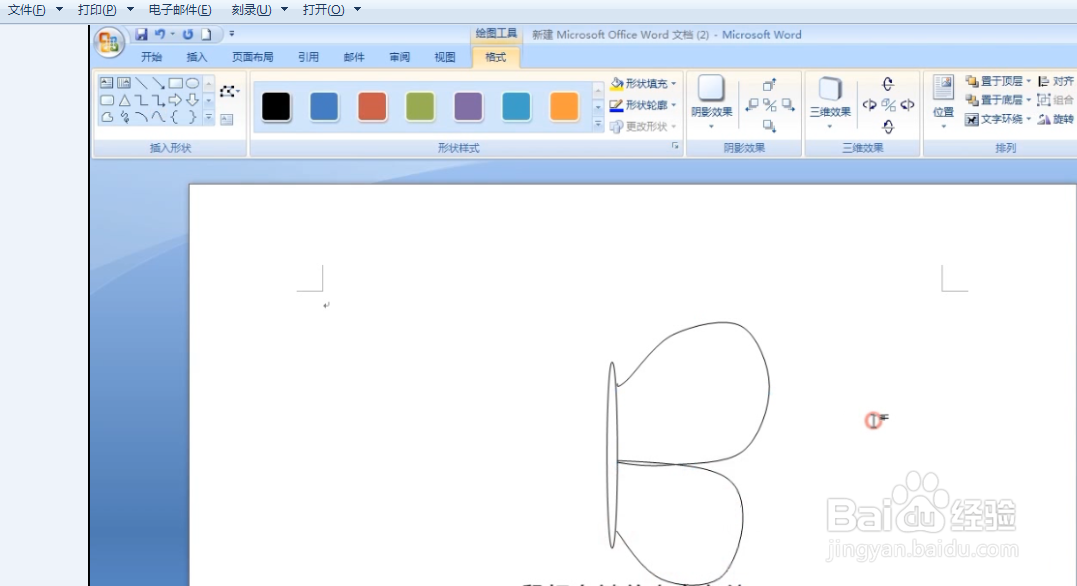This screenshot has width=1077, height=586.
Task: Open the 形状样式 dialog launcher
Action: pyautogui.click(x=675, y=146)
